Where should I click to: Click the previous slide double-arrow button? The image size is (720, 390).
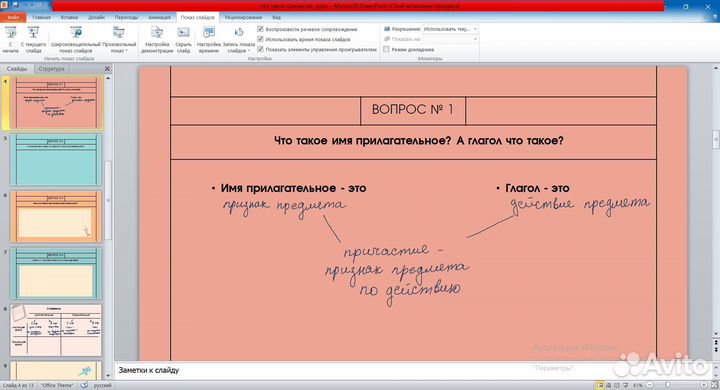[x=715, y=342]
